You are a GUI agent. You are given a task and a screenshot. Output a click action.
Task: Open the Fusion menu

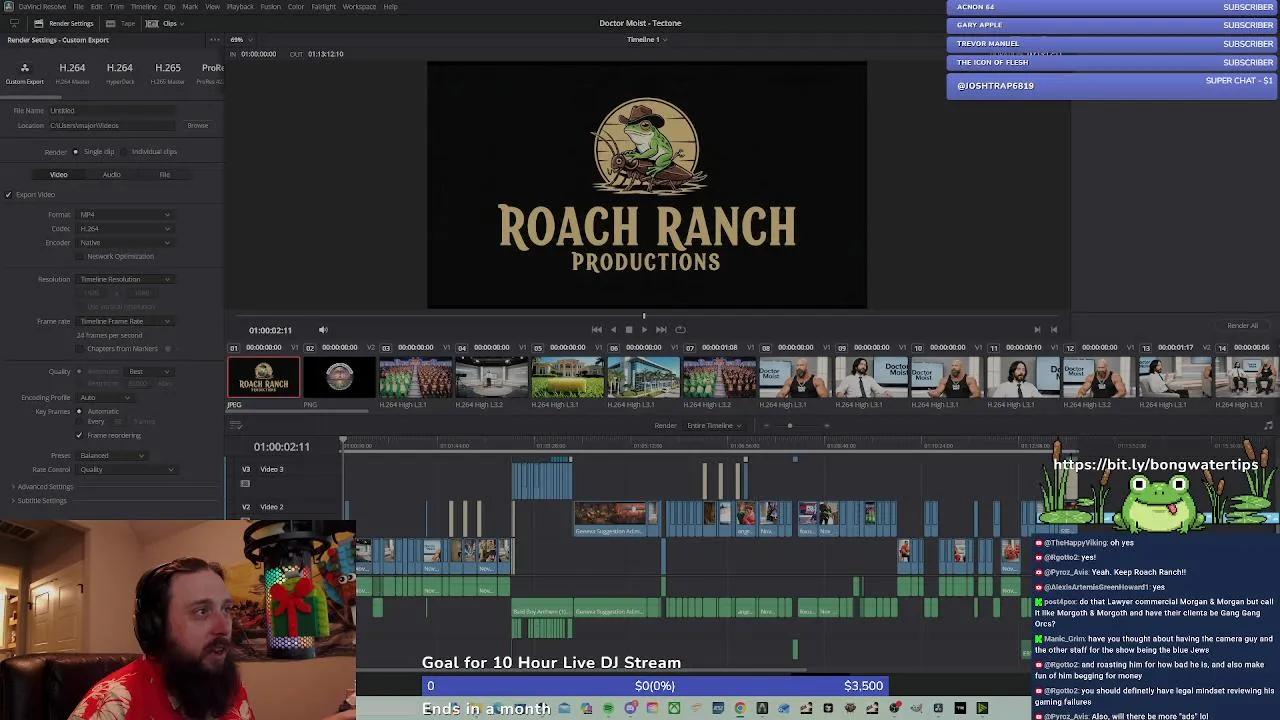(270, 7)
